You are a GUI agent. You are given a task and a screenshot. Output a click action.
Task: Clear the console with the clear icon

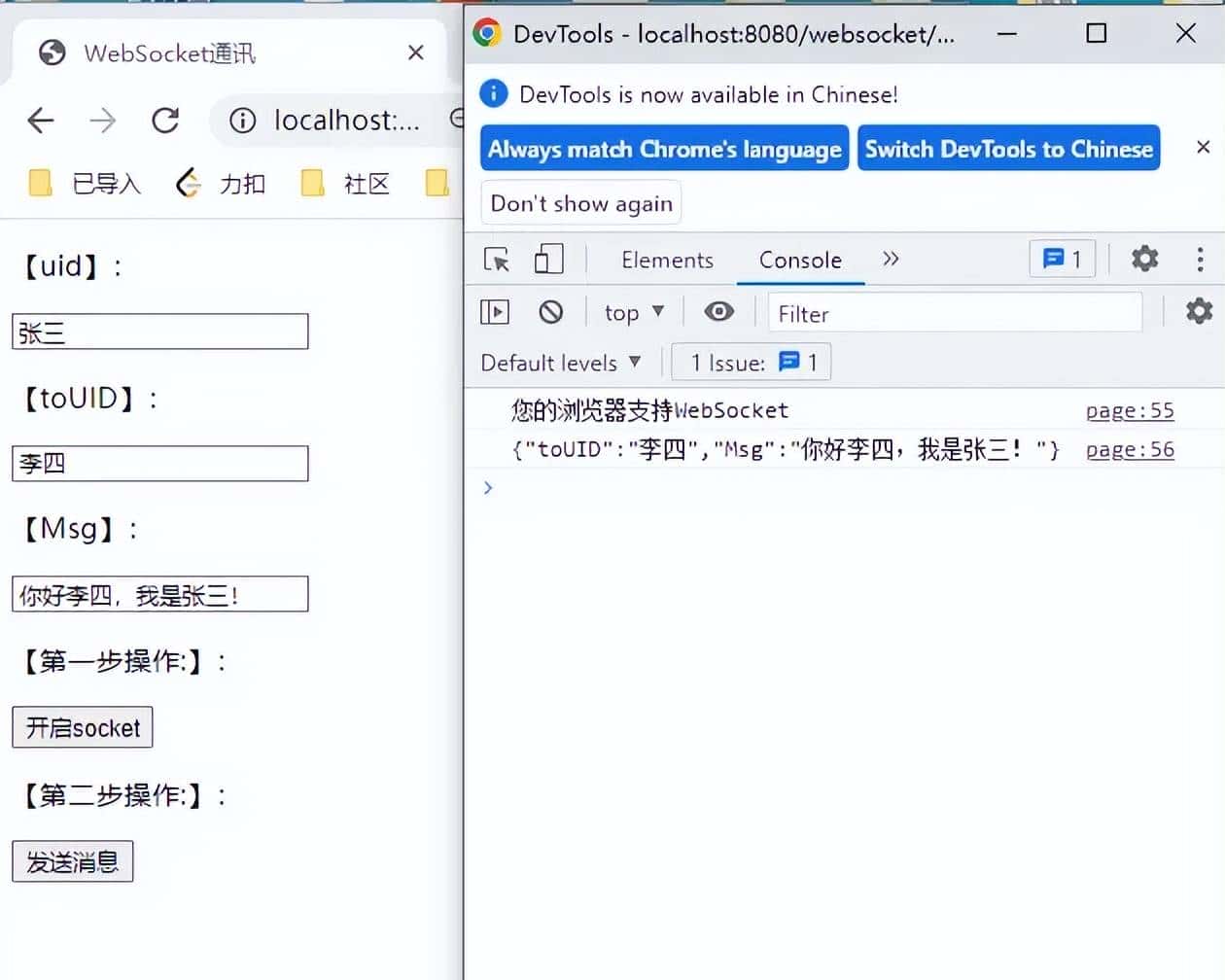pos(551,311)
